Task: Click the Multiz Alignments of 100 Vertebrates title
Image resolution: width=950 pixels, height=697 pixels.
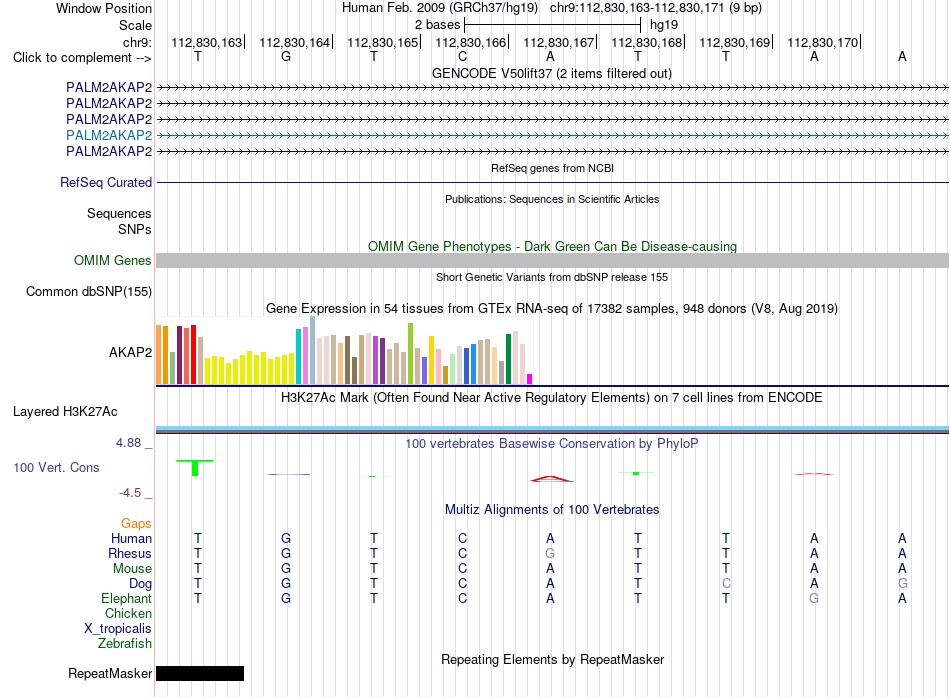Action: (552, 509)
